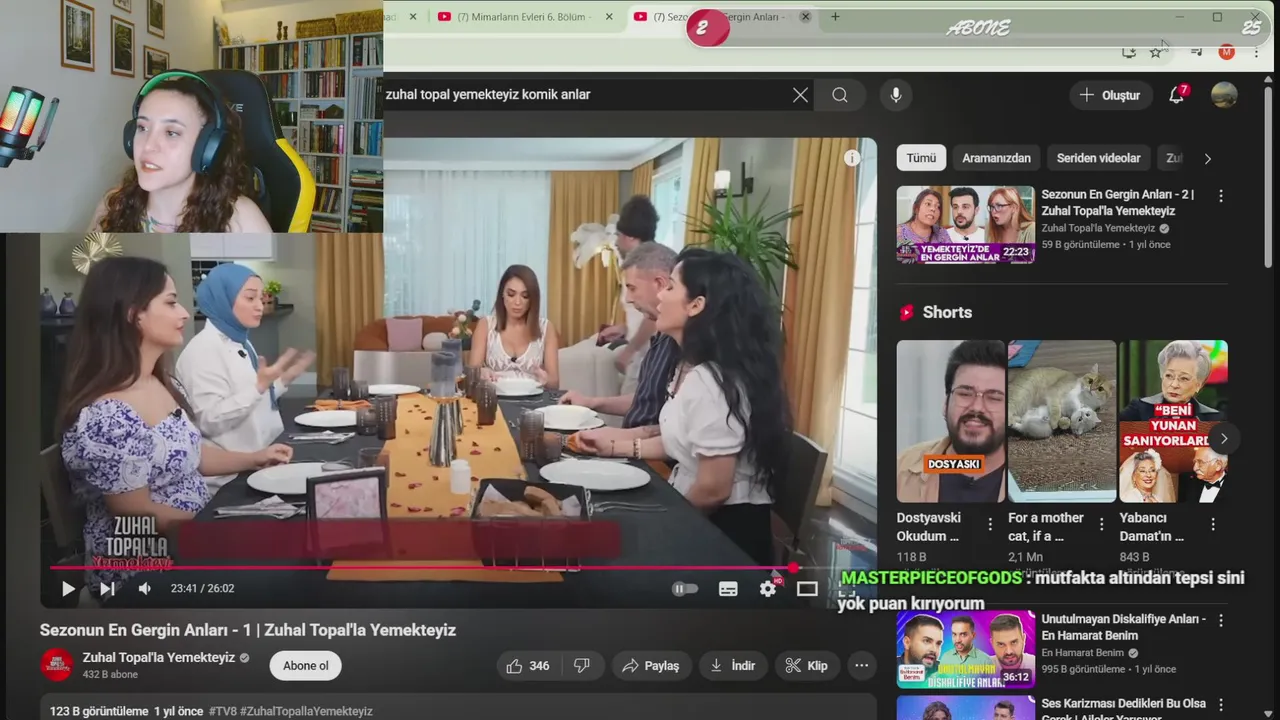
Task: Open the Oluştur create menu
Action: click(1110, 95)
